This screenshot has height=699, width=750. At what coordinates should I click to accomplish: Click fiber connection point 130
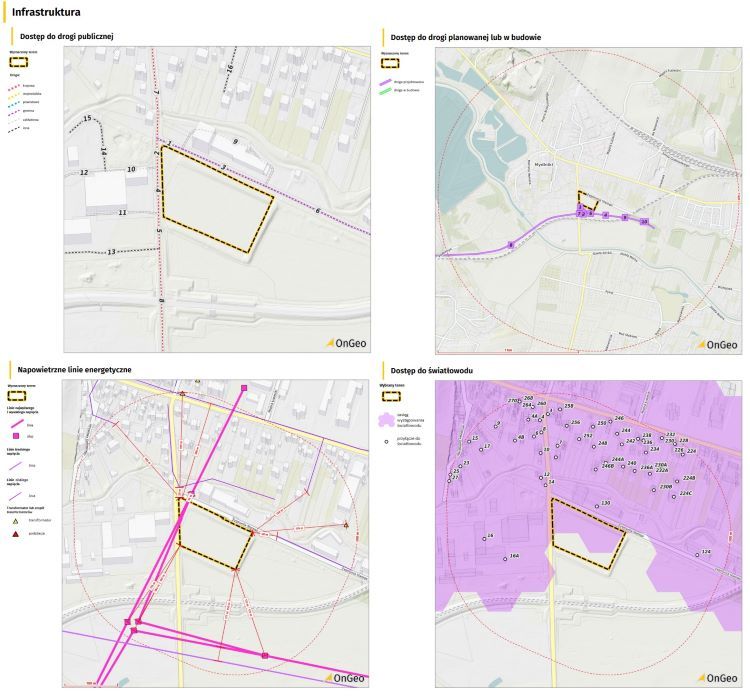tap(598, 507)
